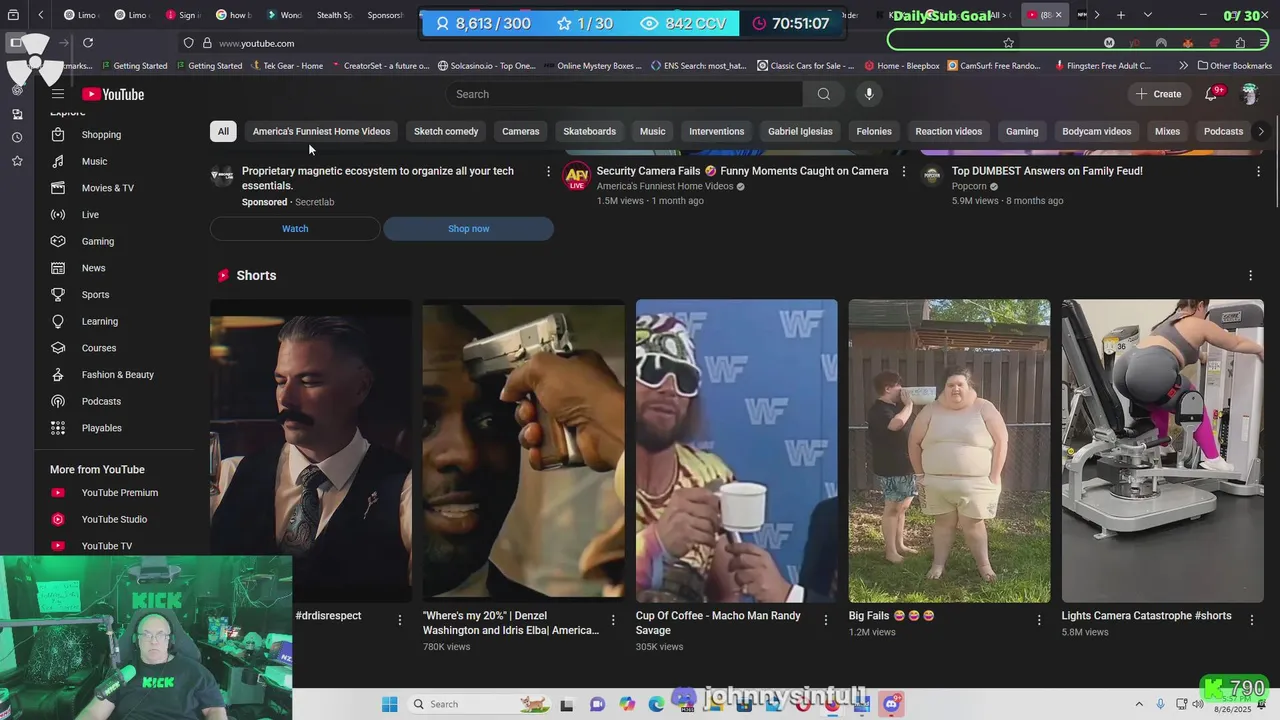
Task: Visit the Popcorn channel link
Action: [x=969, y=186]
